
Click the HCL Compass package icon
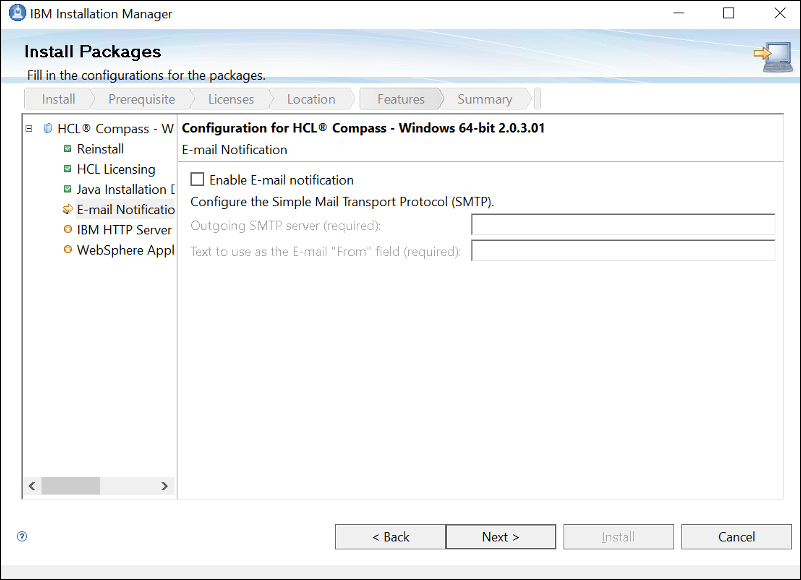pyautogui.click(x=48, y=128)
